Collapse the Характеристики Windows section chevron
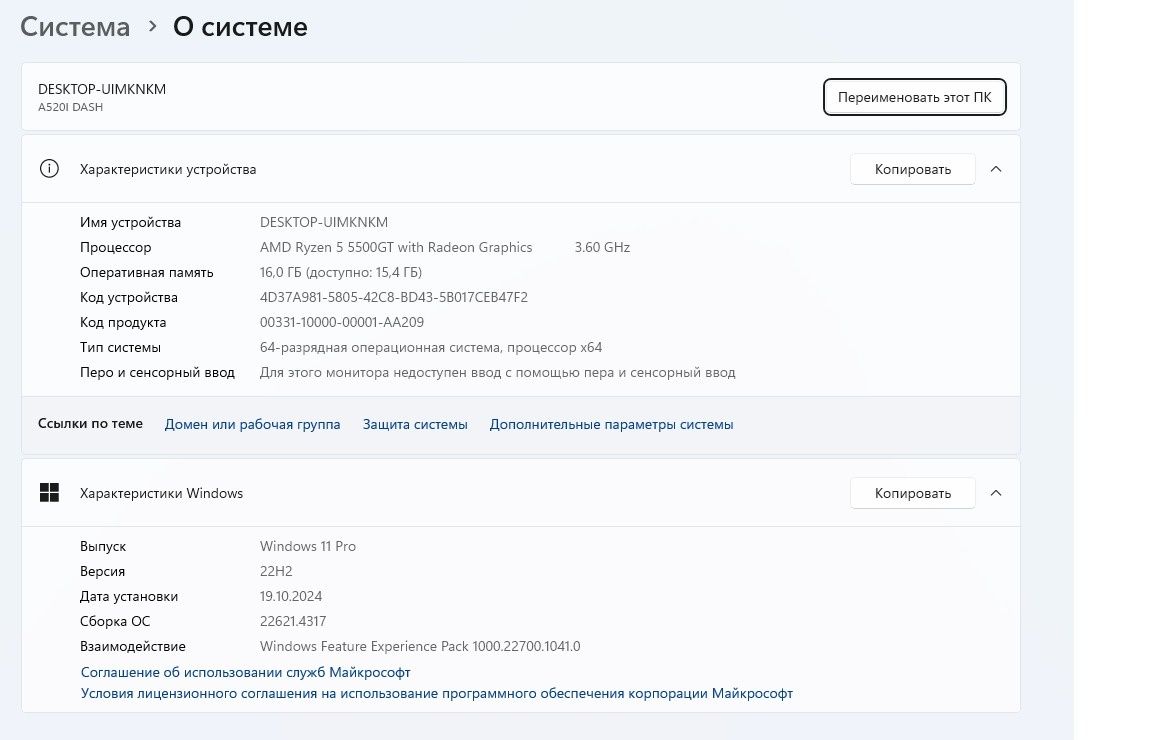This screenshot has height=740, width=1152. click(x=996, y=493)
